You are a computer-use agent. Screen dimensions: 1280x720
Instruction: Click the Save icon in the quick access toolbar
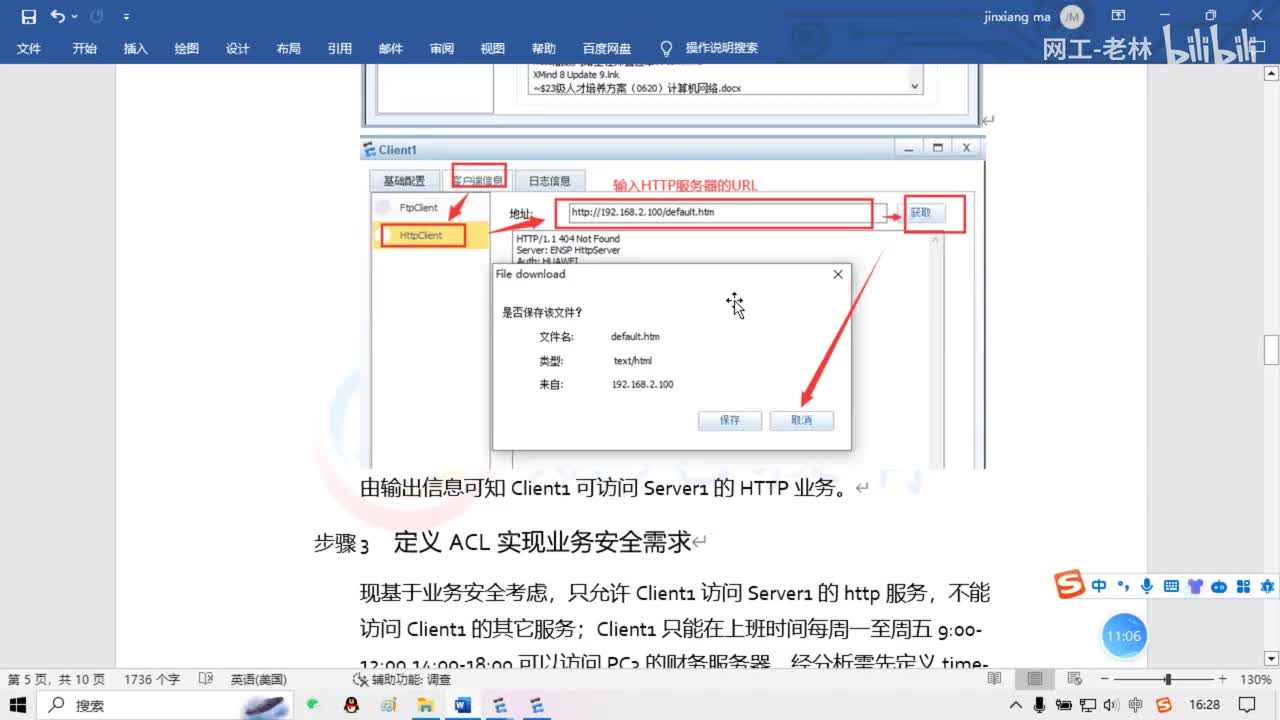tap(28, 16)
